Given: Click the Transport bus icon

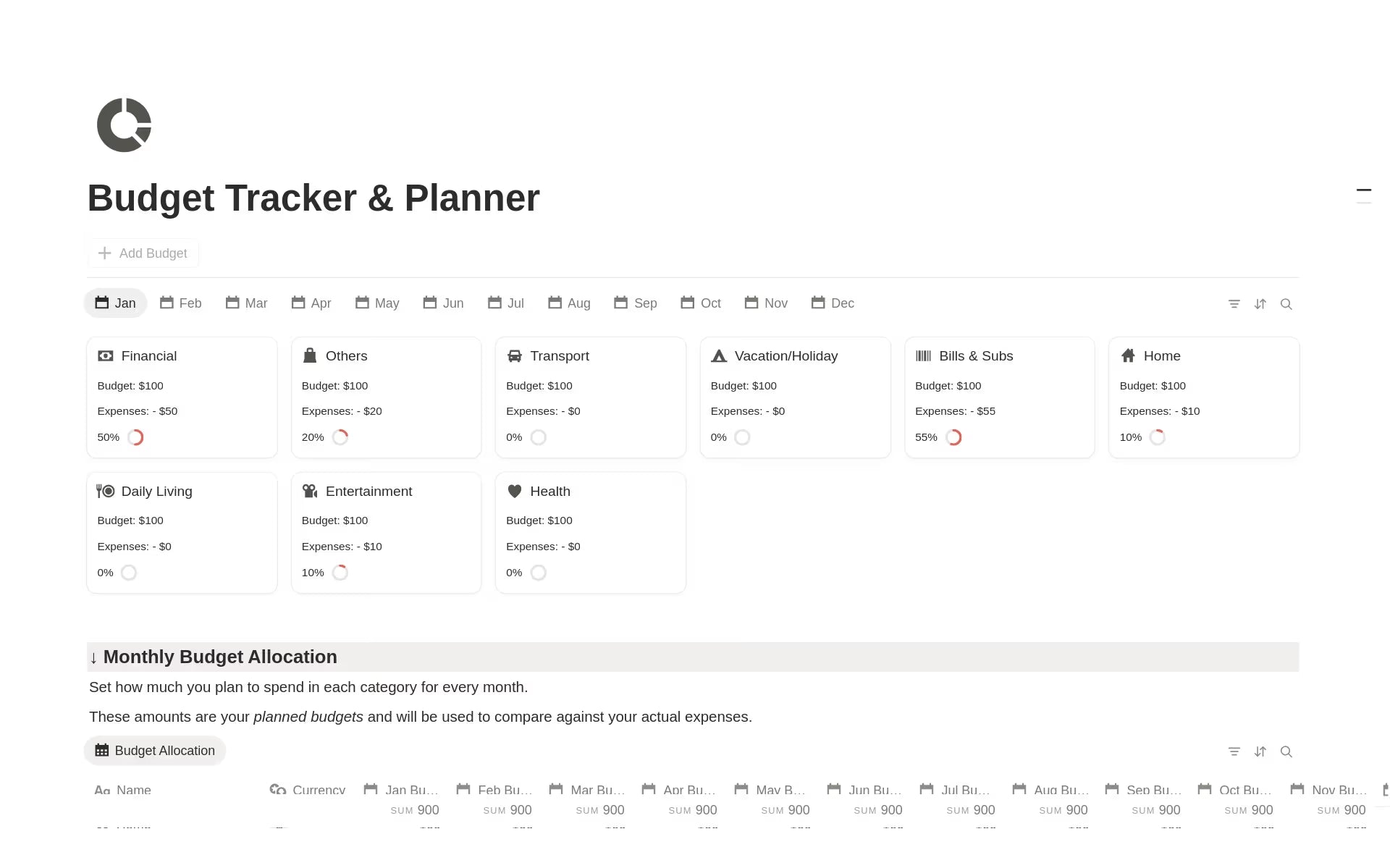Looking at the screenshot, I should 514,355.
